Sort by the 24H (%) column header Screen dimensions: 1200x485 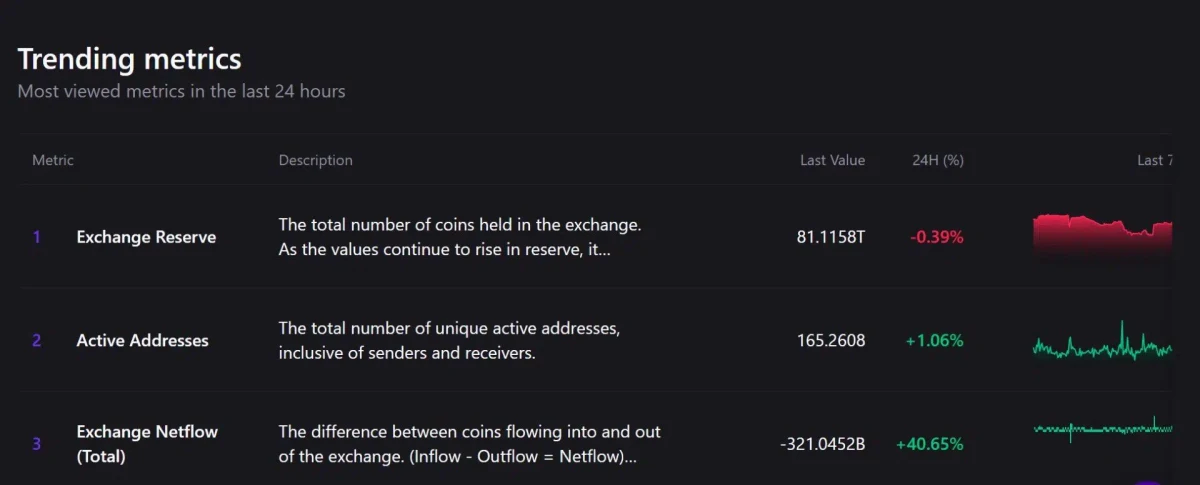[937, 160]
